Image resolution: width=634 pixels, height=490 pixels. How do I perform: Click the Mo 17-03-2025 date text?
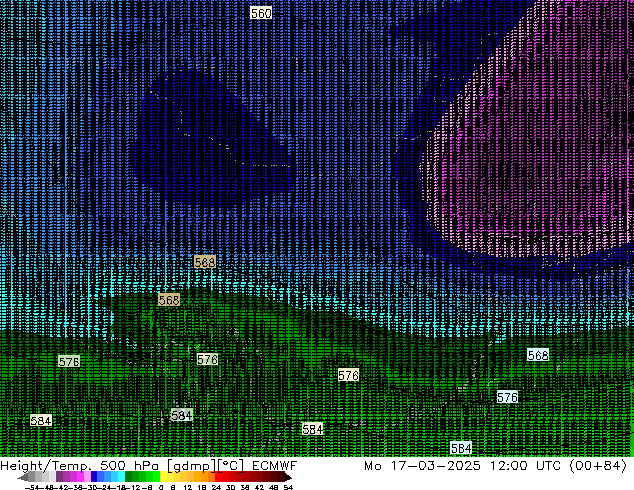point(422,466)
